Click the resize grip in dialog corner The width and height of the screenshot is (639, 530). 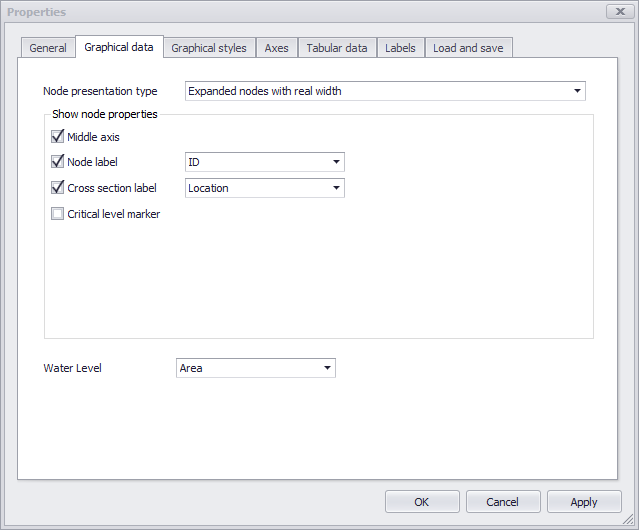tap(628, 519)
